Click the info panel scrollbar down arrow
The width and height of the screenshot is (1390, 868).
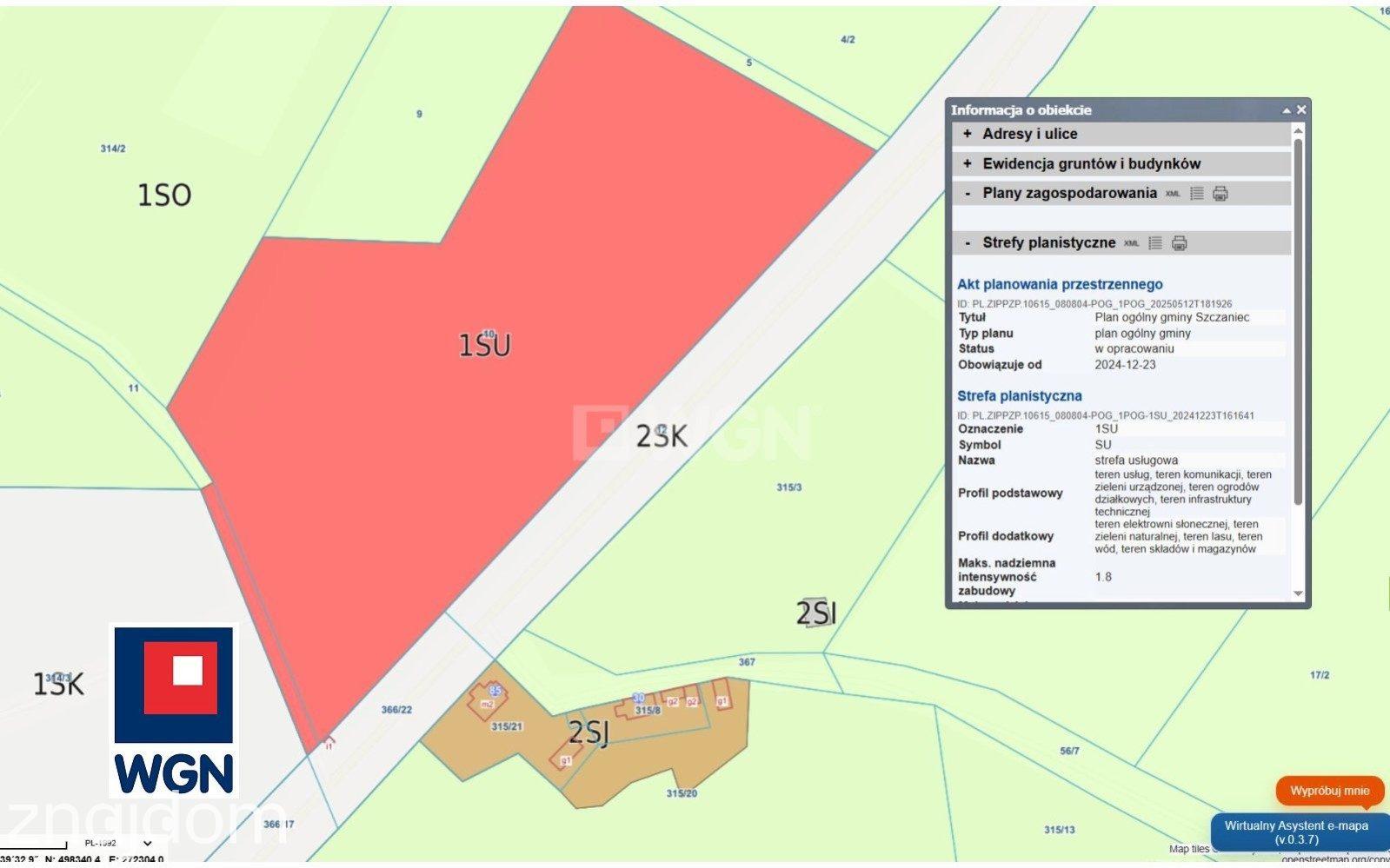click(x=1298, y=593)
